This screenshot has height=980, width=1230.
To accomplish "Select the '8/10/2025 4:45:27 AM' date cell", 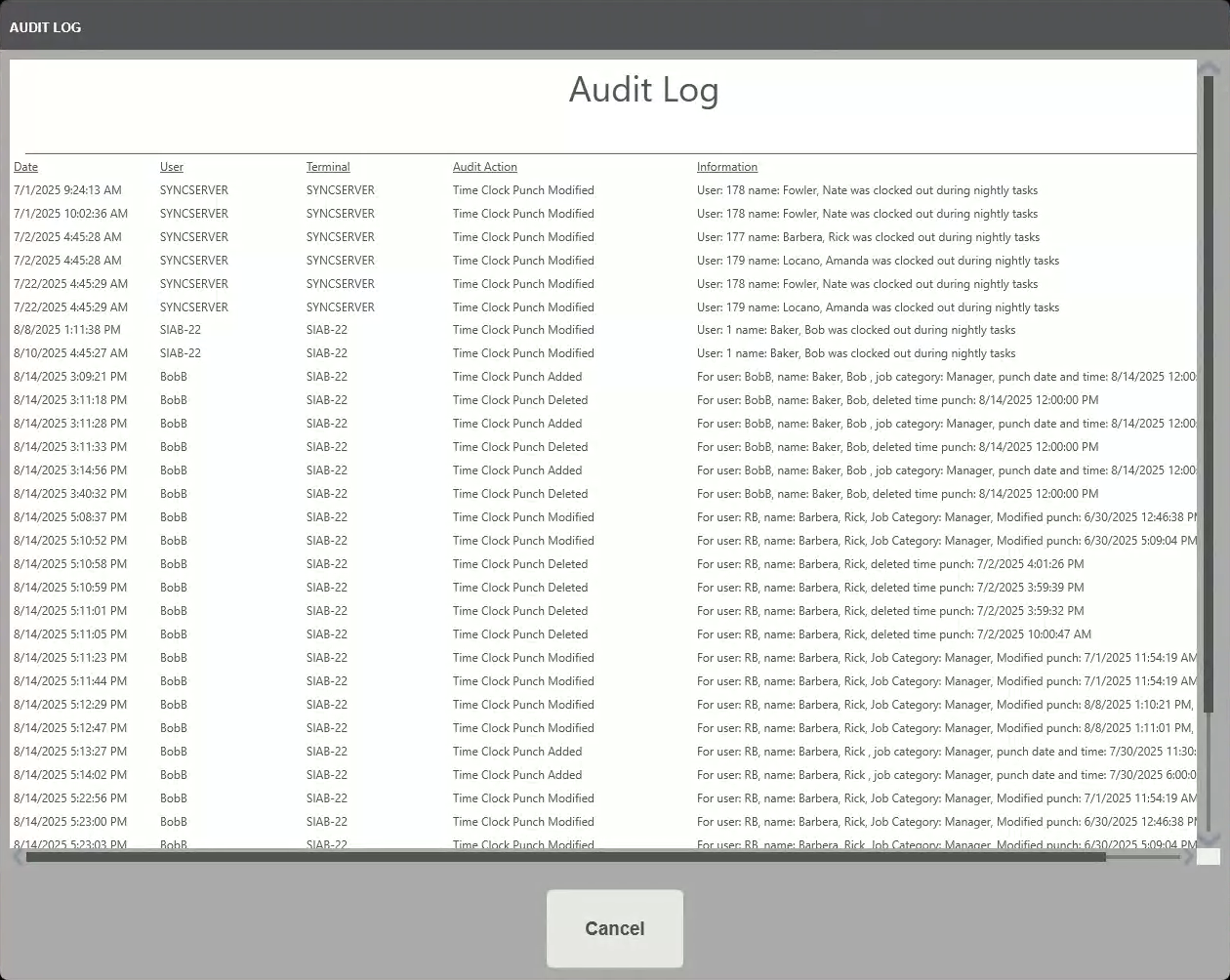I will click(70, 353).
